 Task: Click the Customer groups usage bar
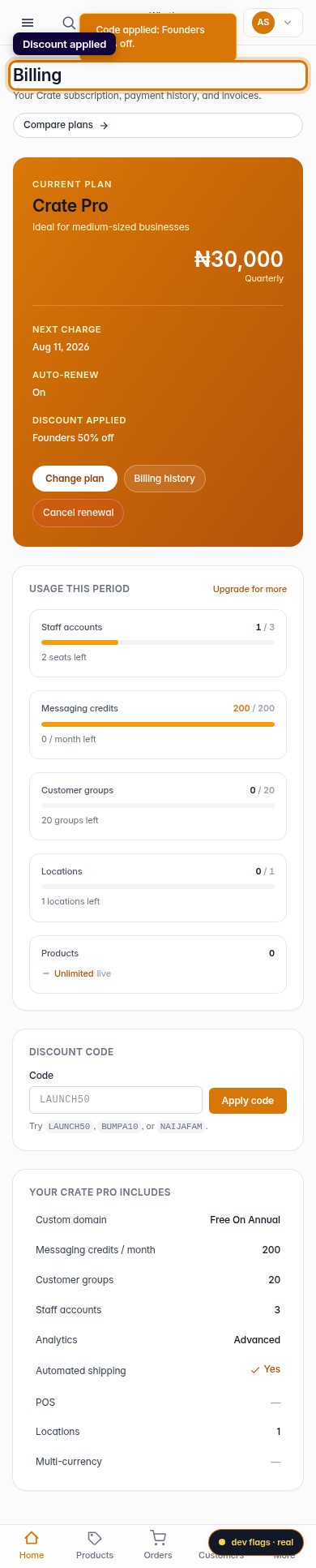(x=158, y=805)
